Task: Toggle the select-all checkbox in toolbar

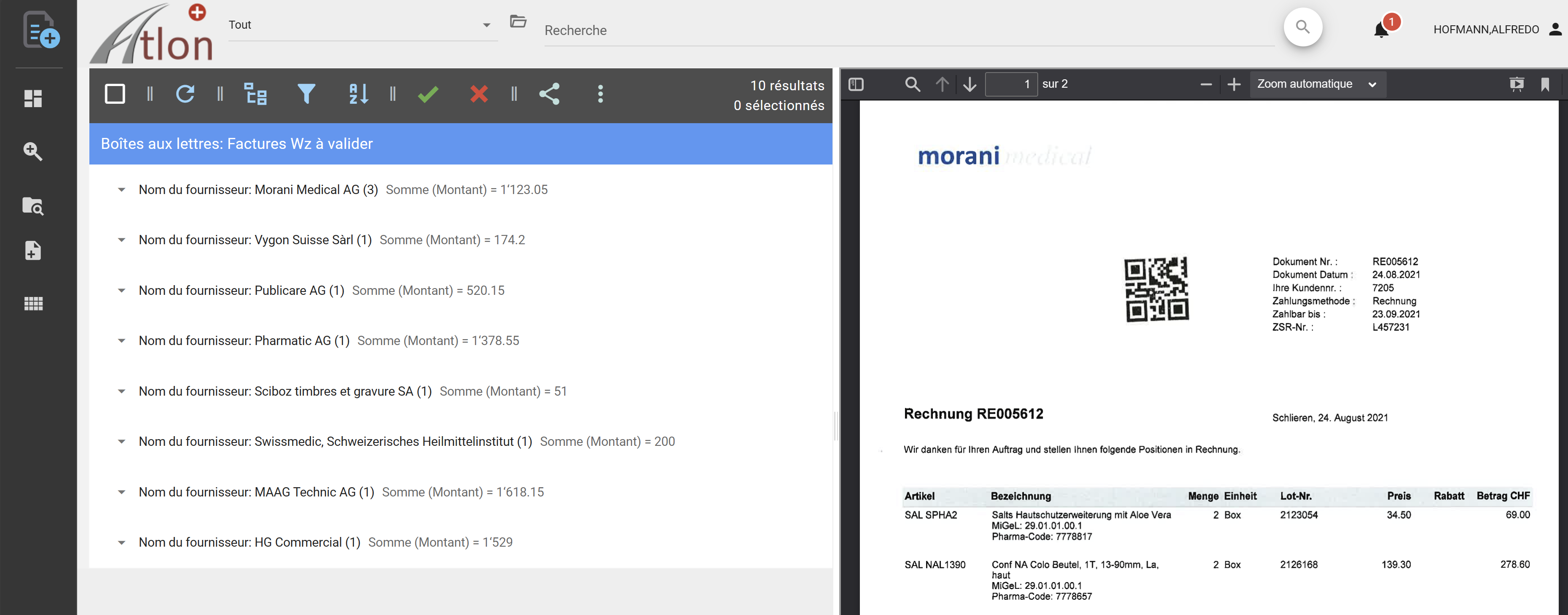Action: point(114,94)
